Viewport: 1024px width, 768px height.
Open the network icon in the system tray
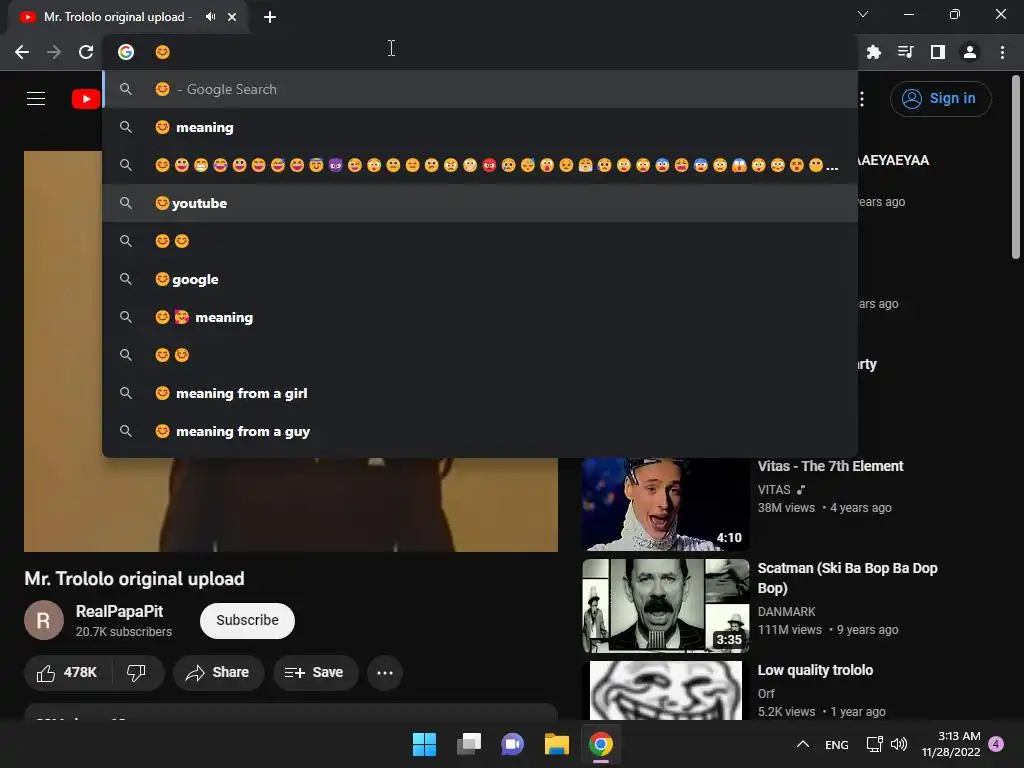click(x=874, y=744)
